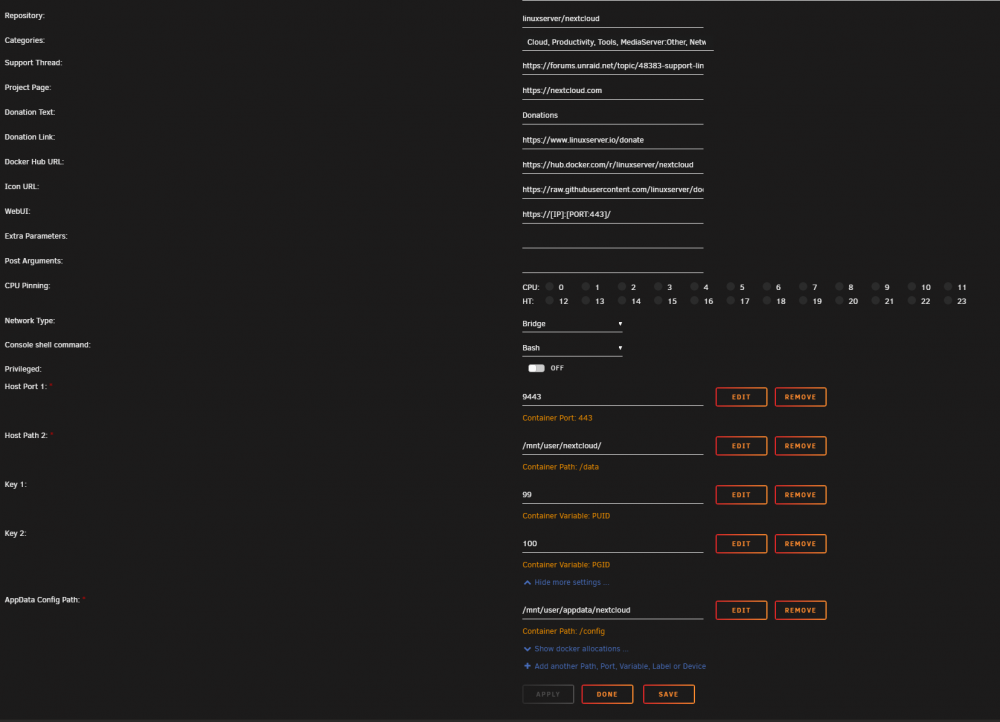The image size is (1000, 722).
Task: Open Console shell command Bash dropdown
Action: click(x=572, y=348)
